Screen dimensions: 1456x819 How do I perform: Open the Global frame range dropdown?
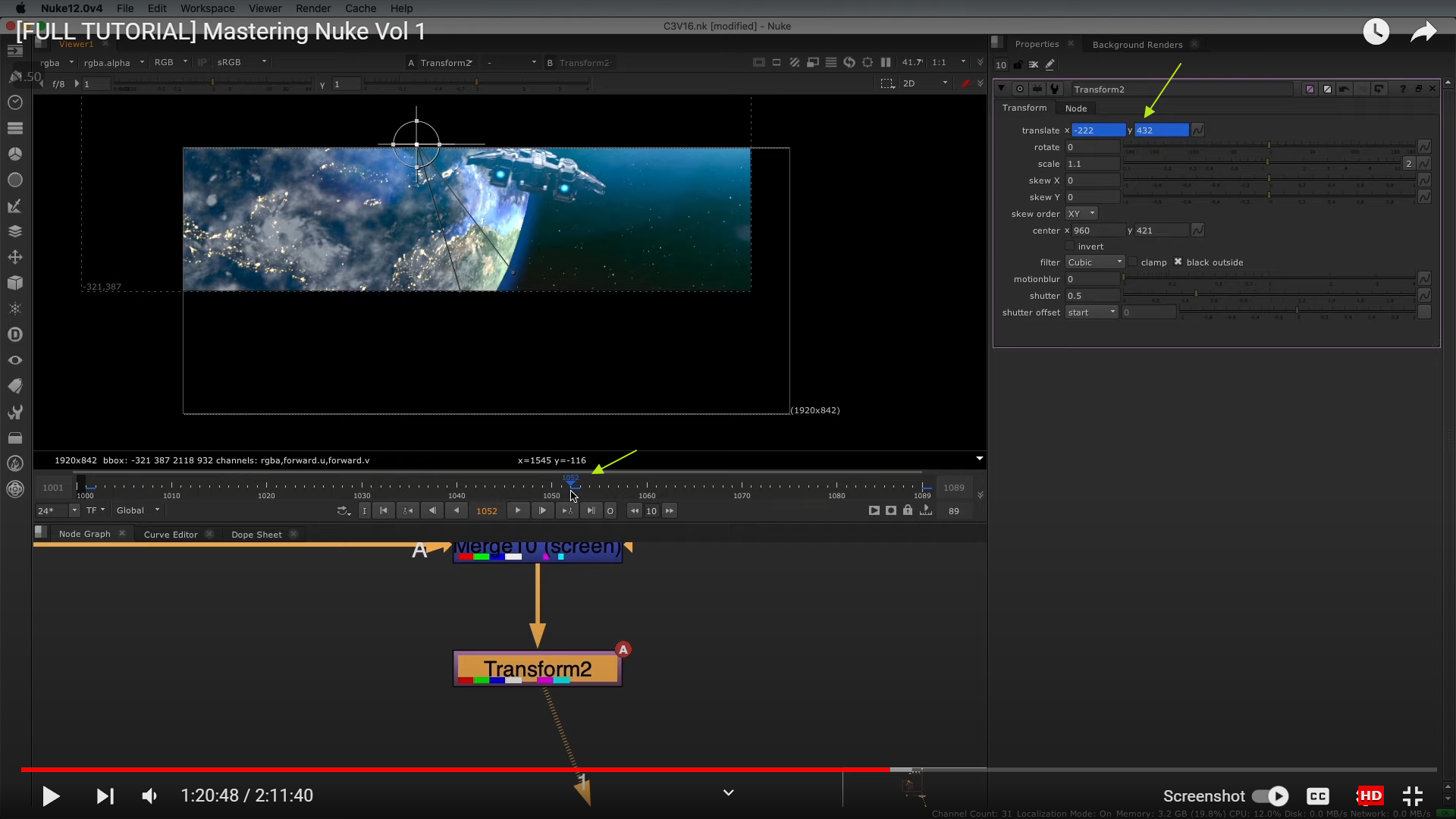pyautogui.click(x=138, y=510)
